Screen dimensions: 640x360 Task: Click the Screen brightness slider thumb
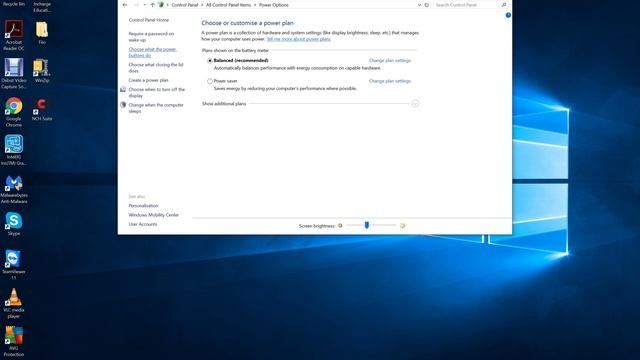(x=367, y=225)
